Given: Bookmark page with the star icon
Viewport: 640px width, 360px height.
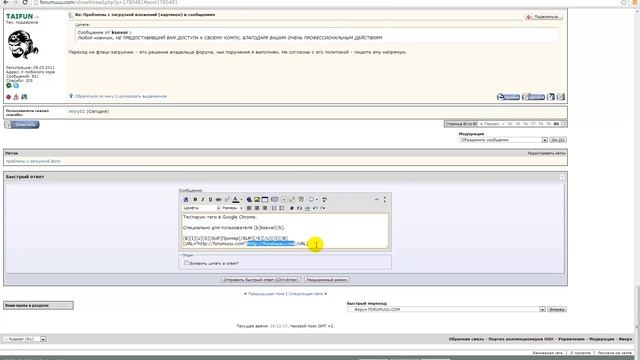Looking at the screenshot, I should click(x=624, y=2).
